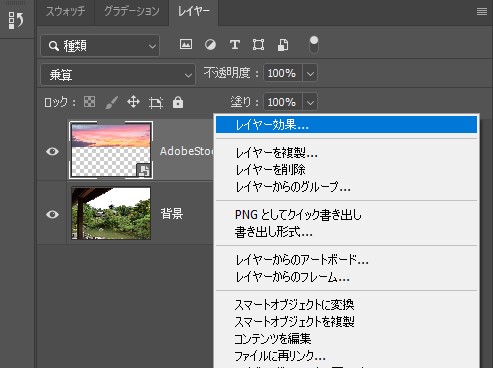
Task: Switch to the グラデーション tab
Action: pos(132,12)
